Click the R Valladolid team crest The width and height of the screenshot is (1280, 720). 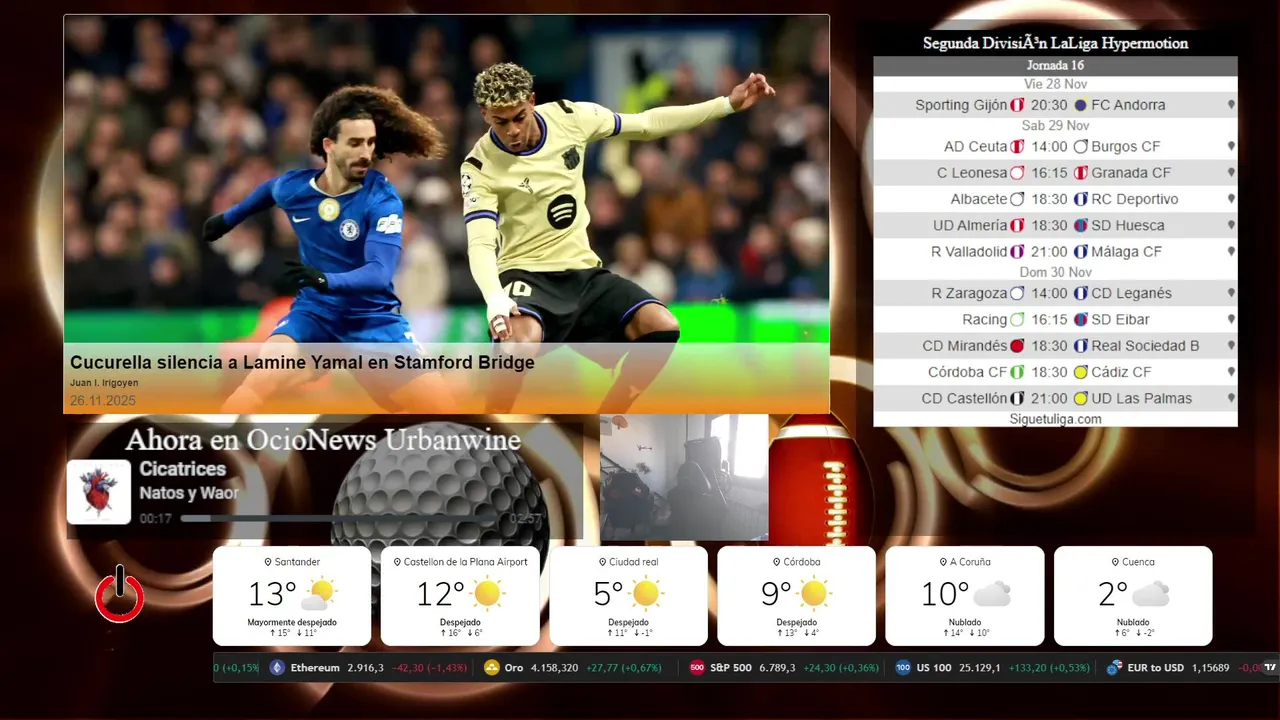point(1017,252)
